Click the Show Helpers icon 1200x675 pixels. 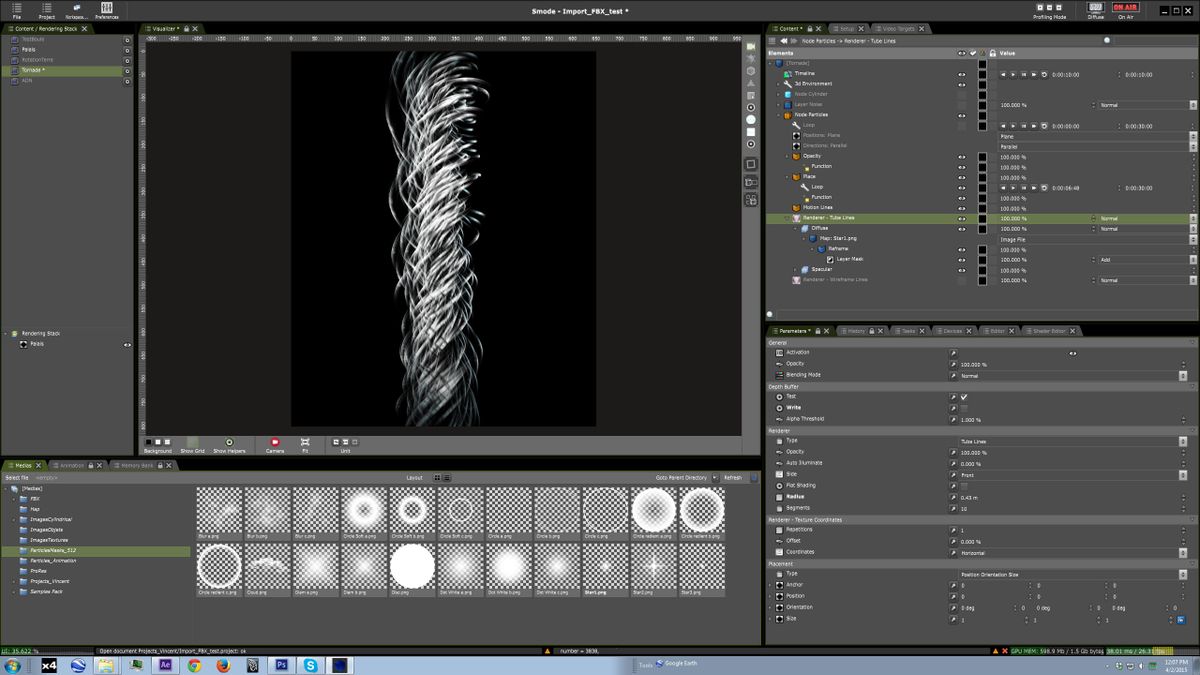(x=229, y=441)
